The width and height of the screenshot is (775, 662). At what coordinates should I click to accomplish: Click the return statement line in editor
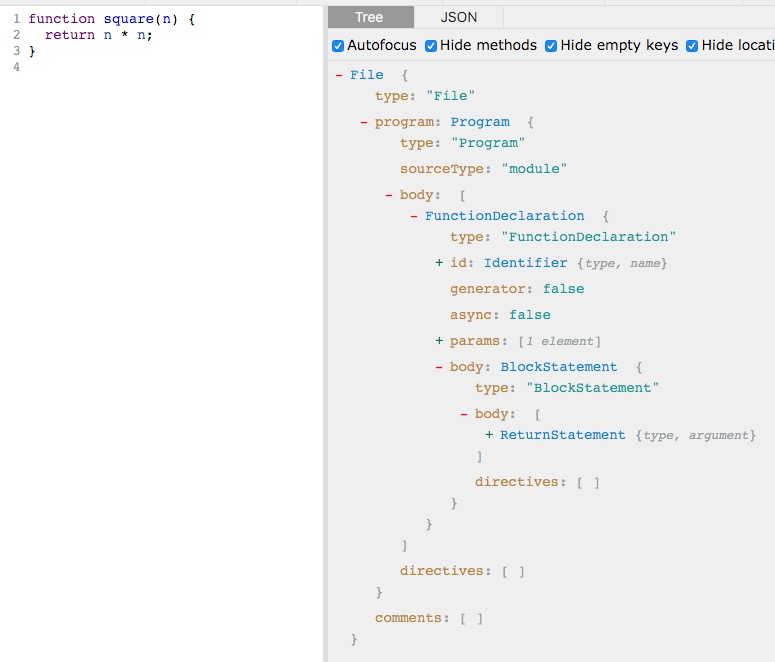coord(98,35)
